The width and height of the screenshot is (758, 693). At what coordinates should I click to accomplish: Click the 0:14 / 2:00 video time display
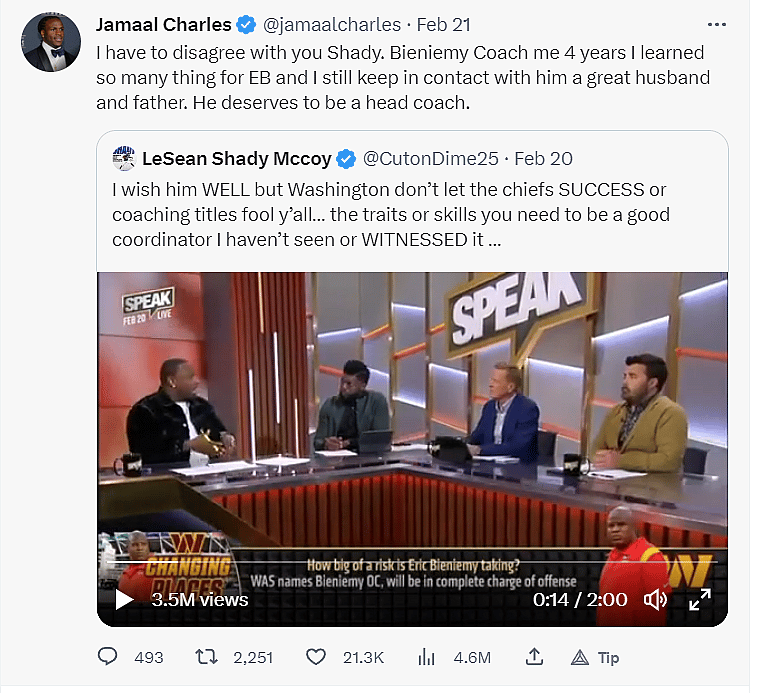[580, 599]
